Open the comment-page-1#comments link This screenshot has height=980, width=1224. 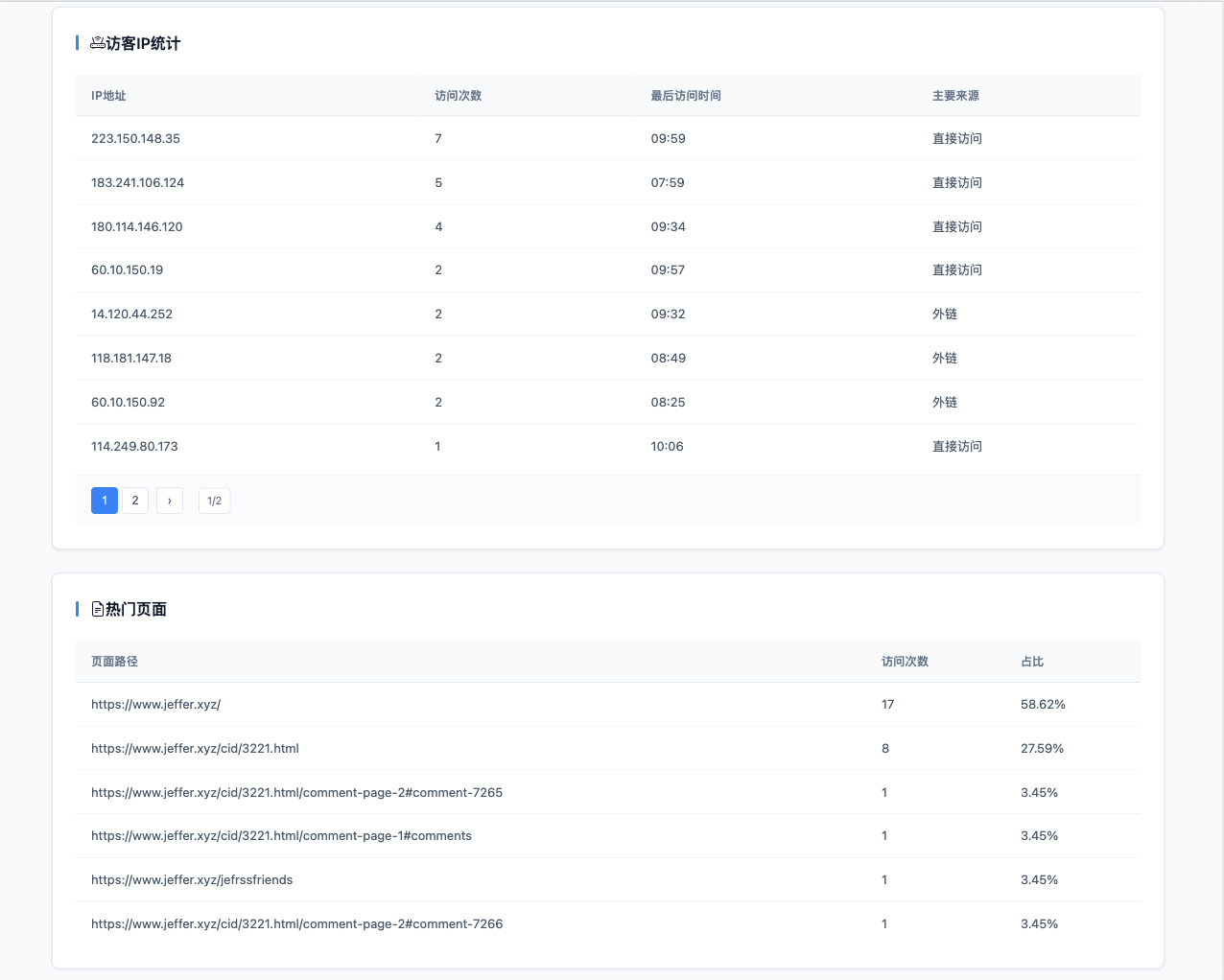click(281, 836)
